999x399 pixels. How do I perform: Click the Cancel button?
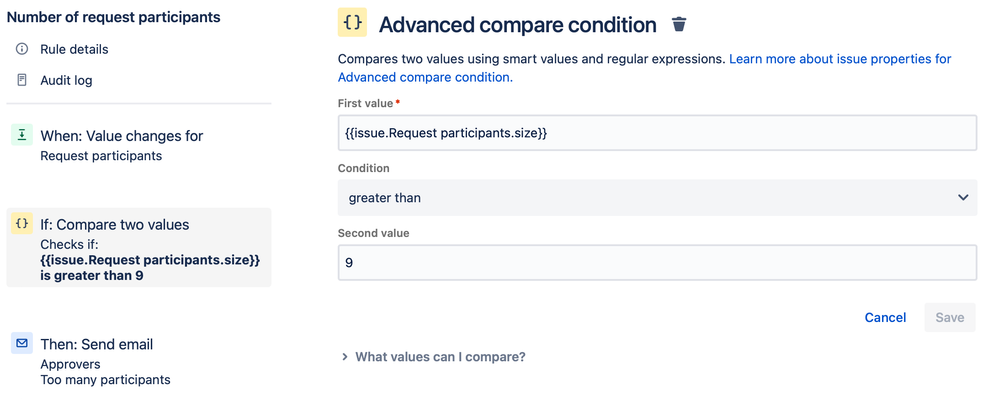[x=885, y=317]
